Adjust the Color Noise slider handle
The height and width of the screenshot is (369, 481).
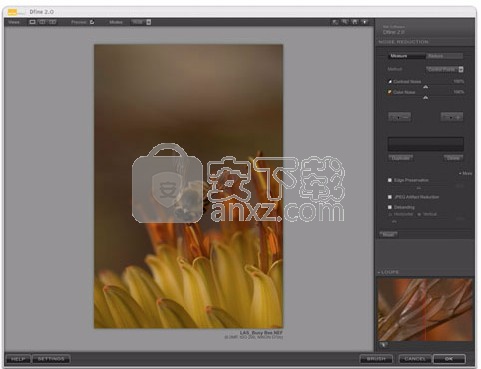[426, 98]
